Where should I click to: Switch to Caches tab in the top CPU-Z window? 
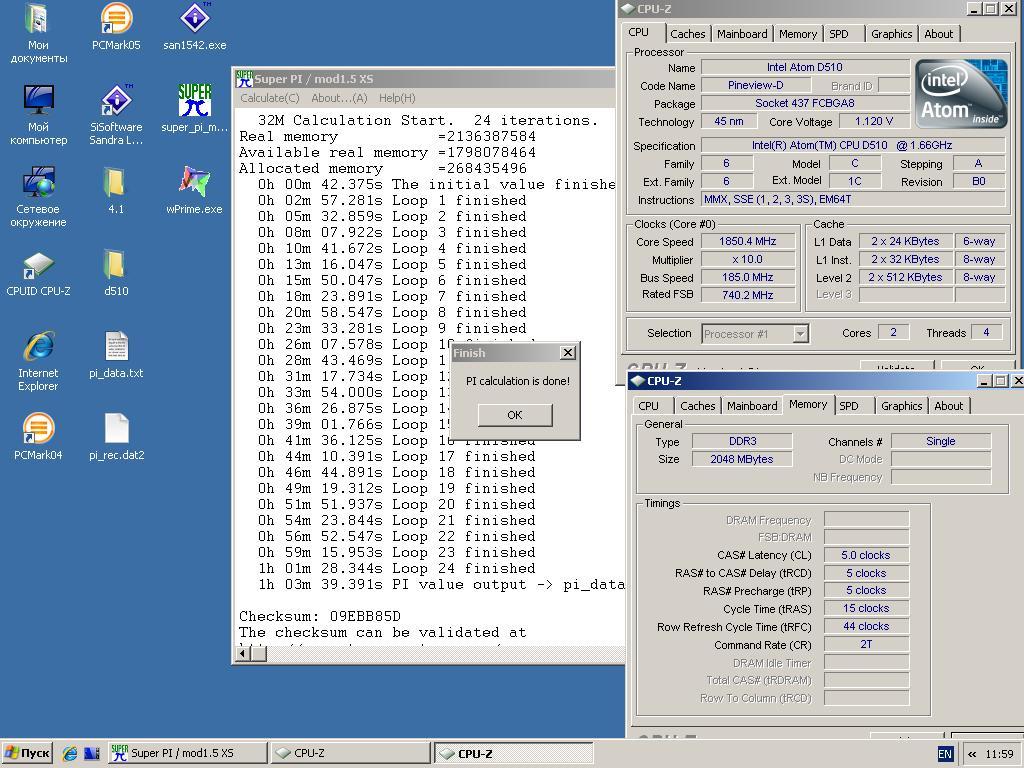688,34
